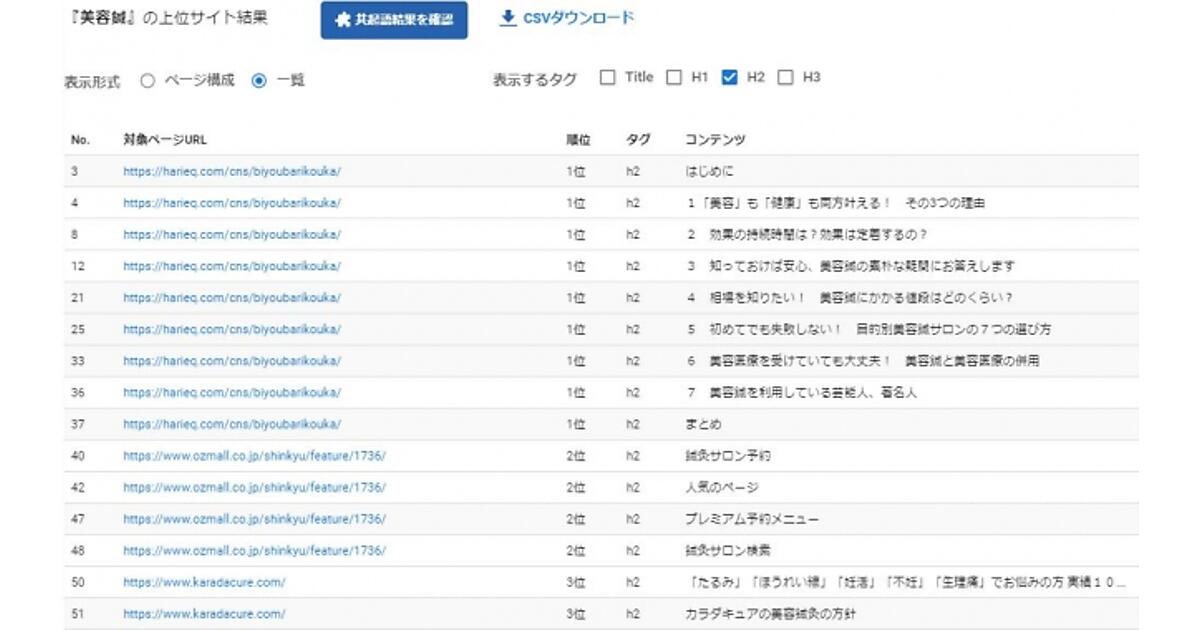The image size is (1200, 630).
Task: Tick the H3 tag checkbox
Action: (785, 77)
